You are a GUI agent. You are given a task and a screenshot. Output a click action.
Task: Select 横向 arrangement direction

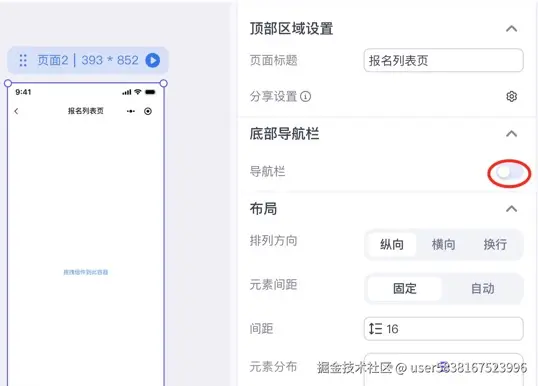[443, 244]
